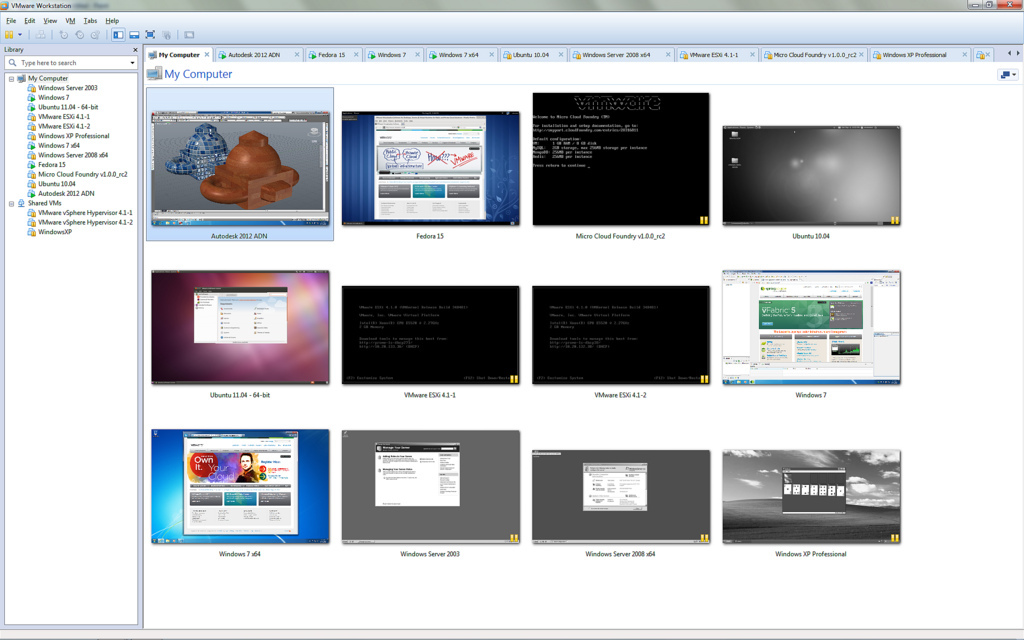This screenshot has width=1024, height=640.
Task: Open the VM menu
Action: click(x=70, y=20)
